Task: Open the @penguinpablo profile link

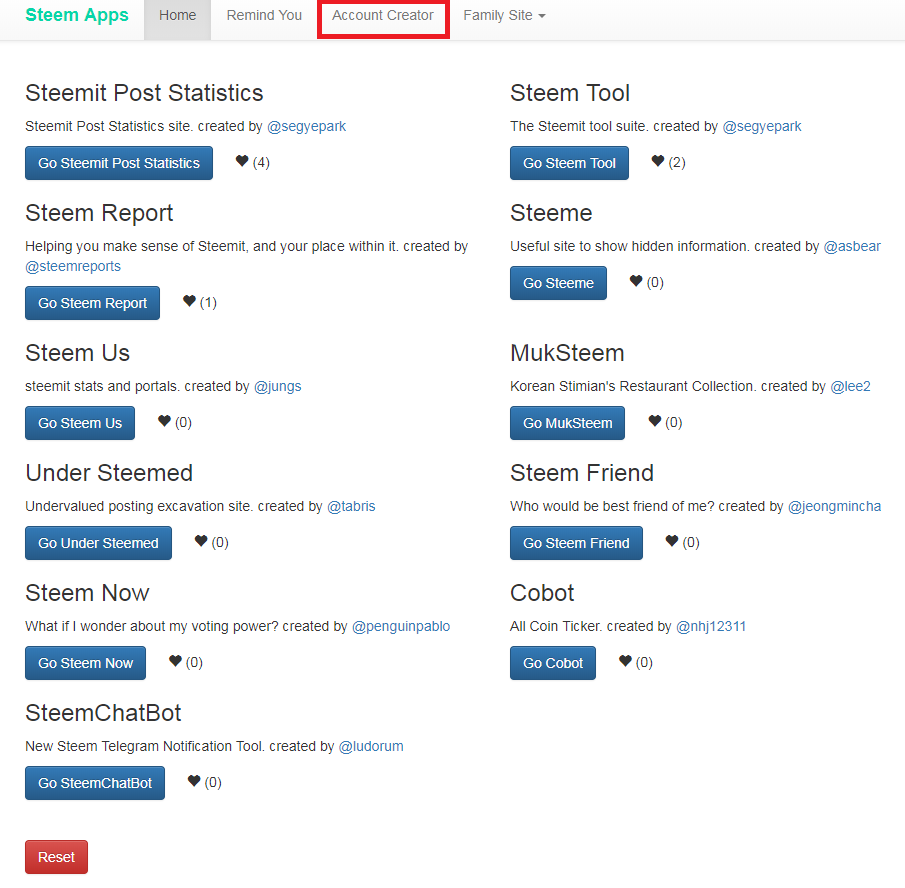Action: point(401,626)
